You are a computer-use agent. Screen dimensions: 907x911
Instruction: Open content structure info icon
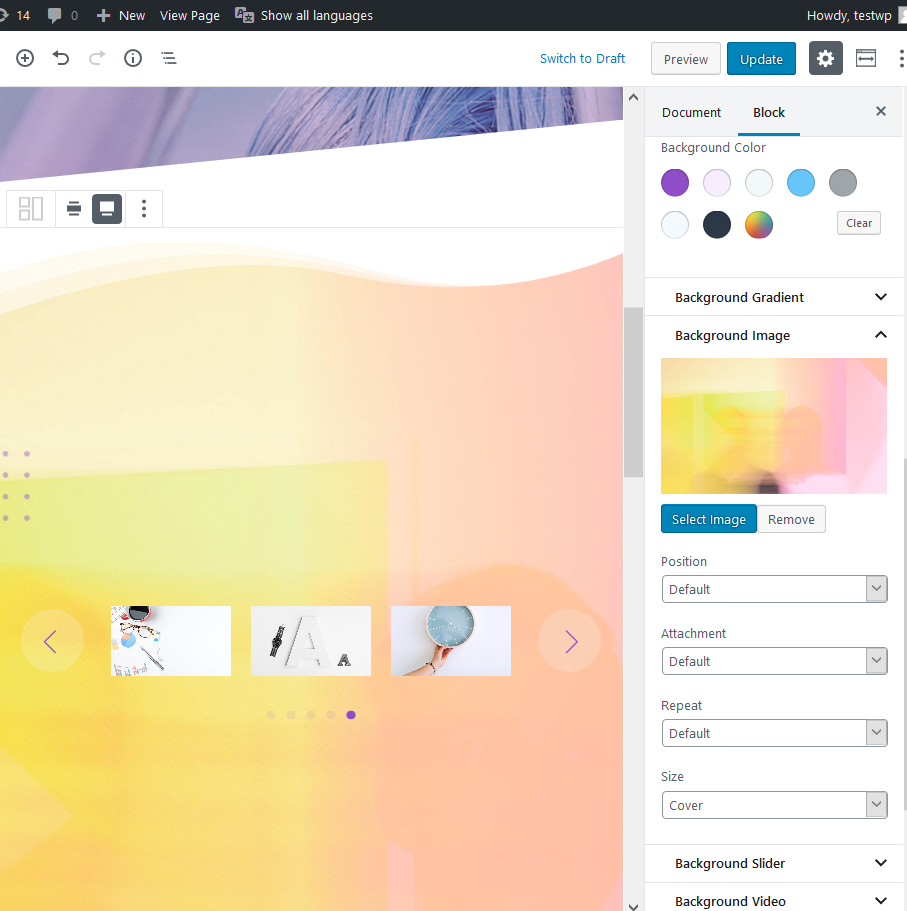(133, 58)
